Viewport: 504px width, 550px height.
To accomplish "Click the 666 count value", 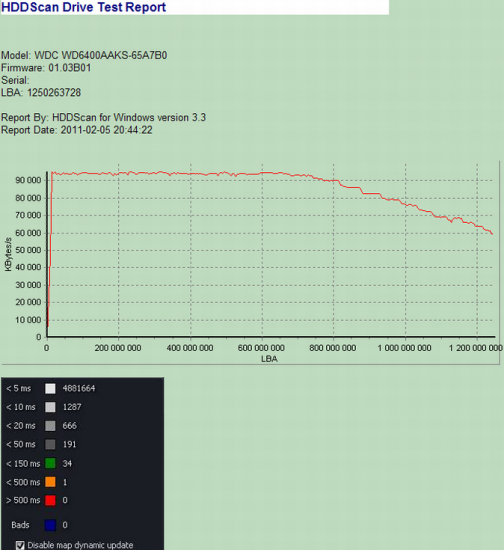I will [x=69, y=426].
